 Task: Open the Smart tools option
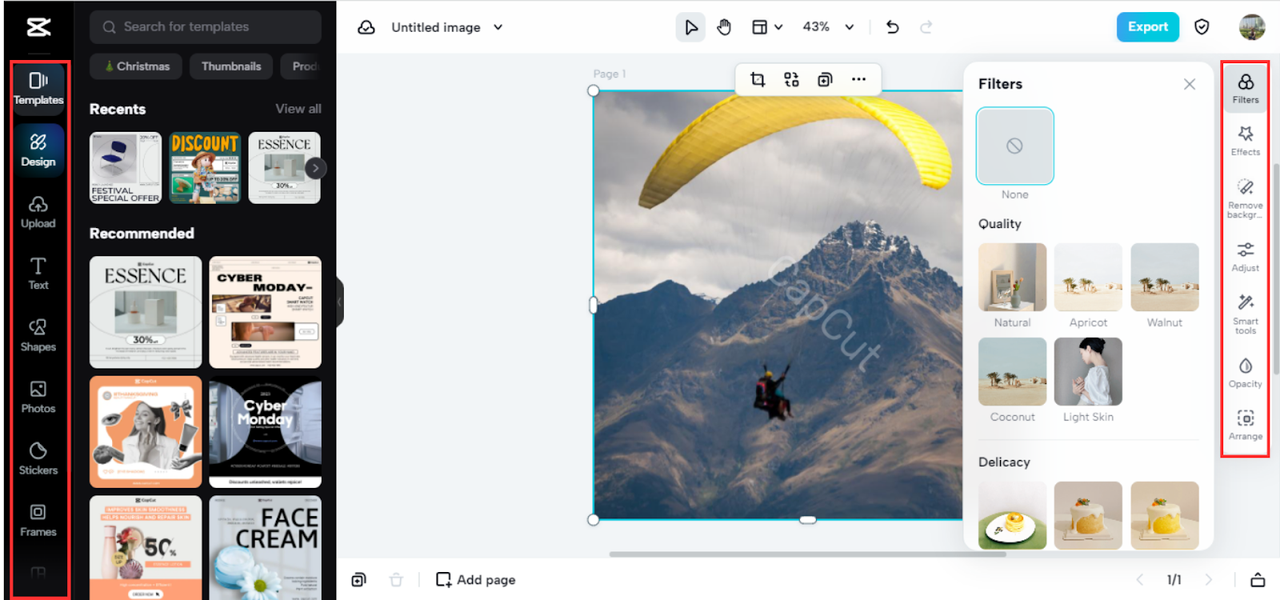point(1245,313)
